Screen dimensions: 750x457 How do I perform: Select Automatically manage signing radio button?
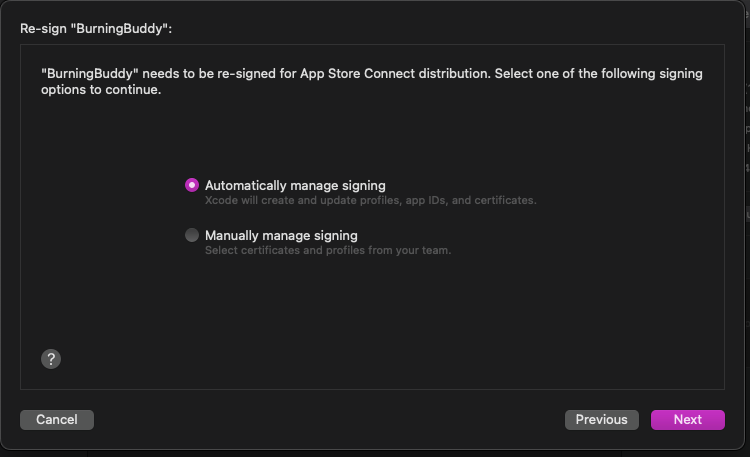click(192, 185)
